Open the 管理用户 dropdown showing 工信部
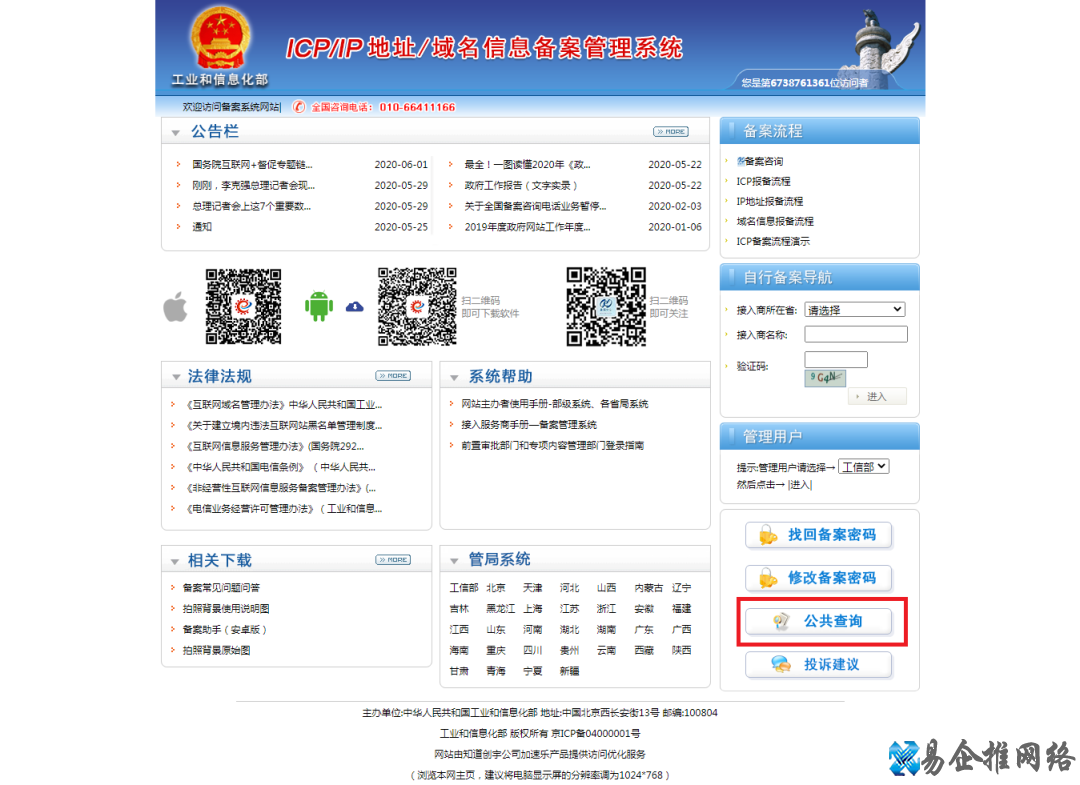The image size is (1080, 785). click(864, 465)
